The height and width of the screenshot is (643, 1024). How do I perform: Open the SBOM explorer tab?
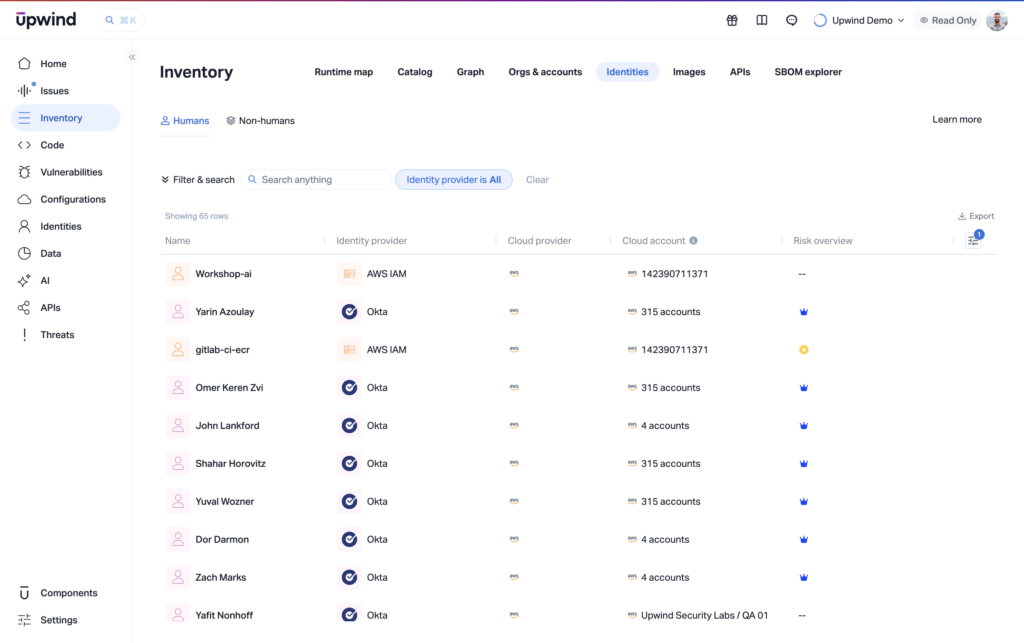807,72
